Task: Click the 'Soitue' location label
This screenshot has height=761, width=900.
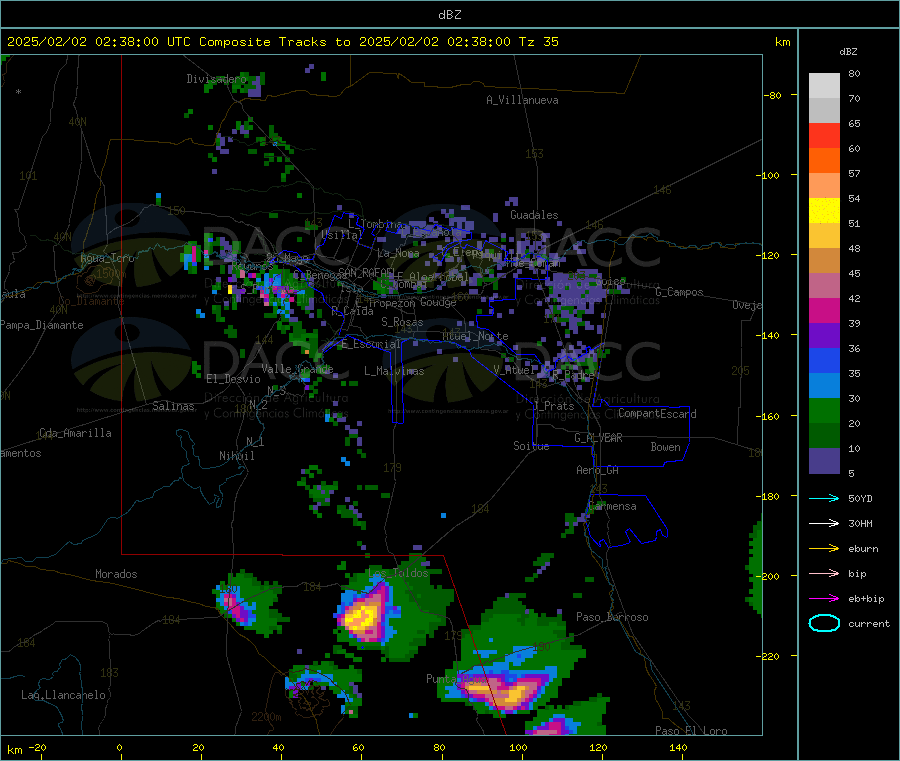Action: 531,446
